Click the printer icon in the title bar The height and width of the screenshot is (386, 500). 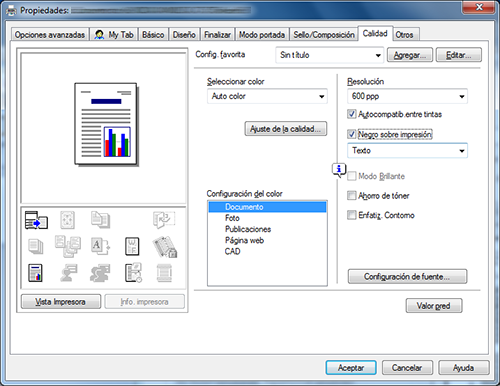coord(11,11)
